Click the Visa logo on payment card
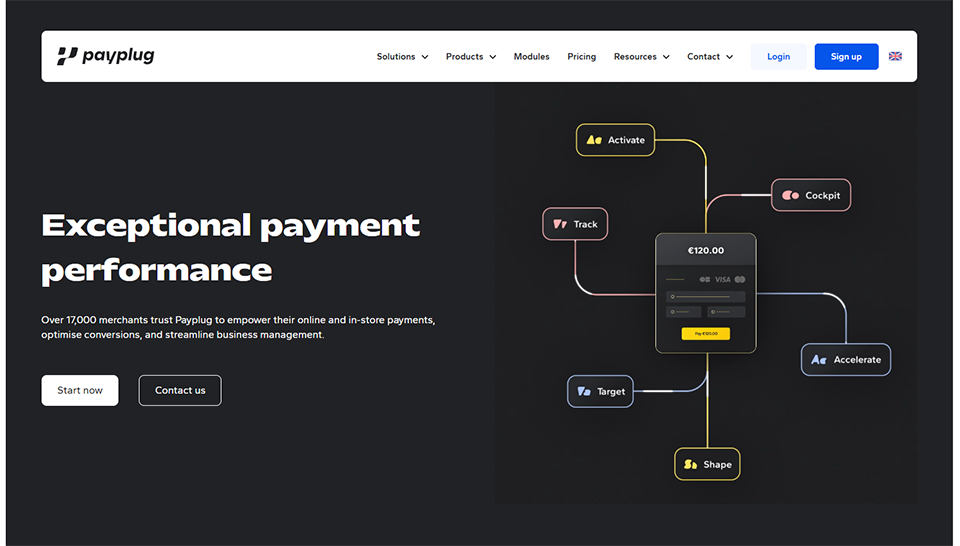Viewport: 960px width, 546px height. coord(722,279)
